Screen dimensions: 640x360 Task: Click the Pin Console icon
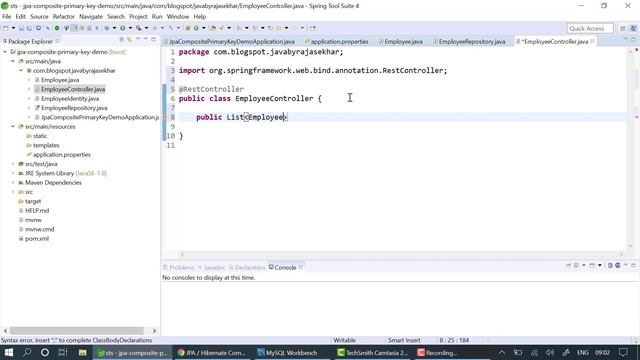tap(568, 266)
